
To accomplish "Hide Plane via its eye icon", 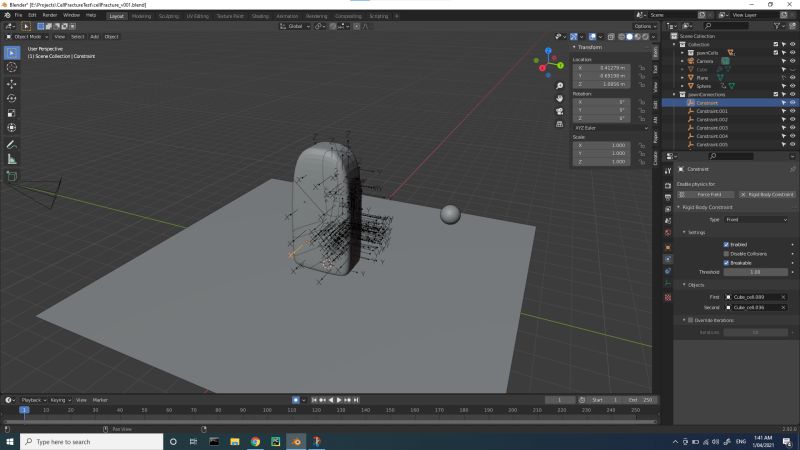I will tap(792, 78).
